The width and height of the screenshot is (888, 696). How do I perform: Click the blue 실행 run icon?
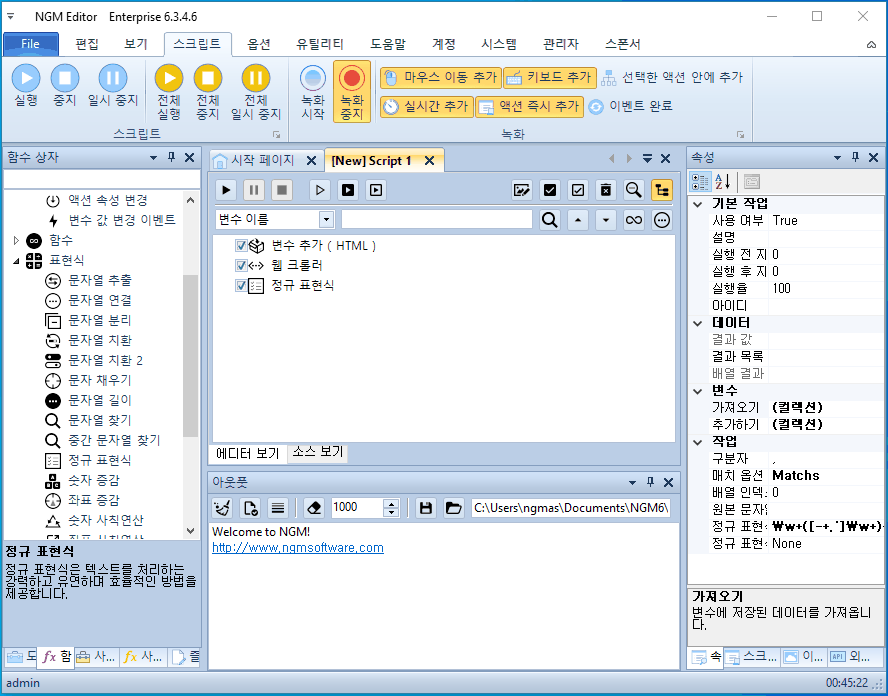pos(26,78)
